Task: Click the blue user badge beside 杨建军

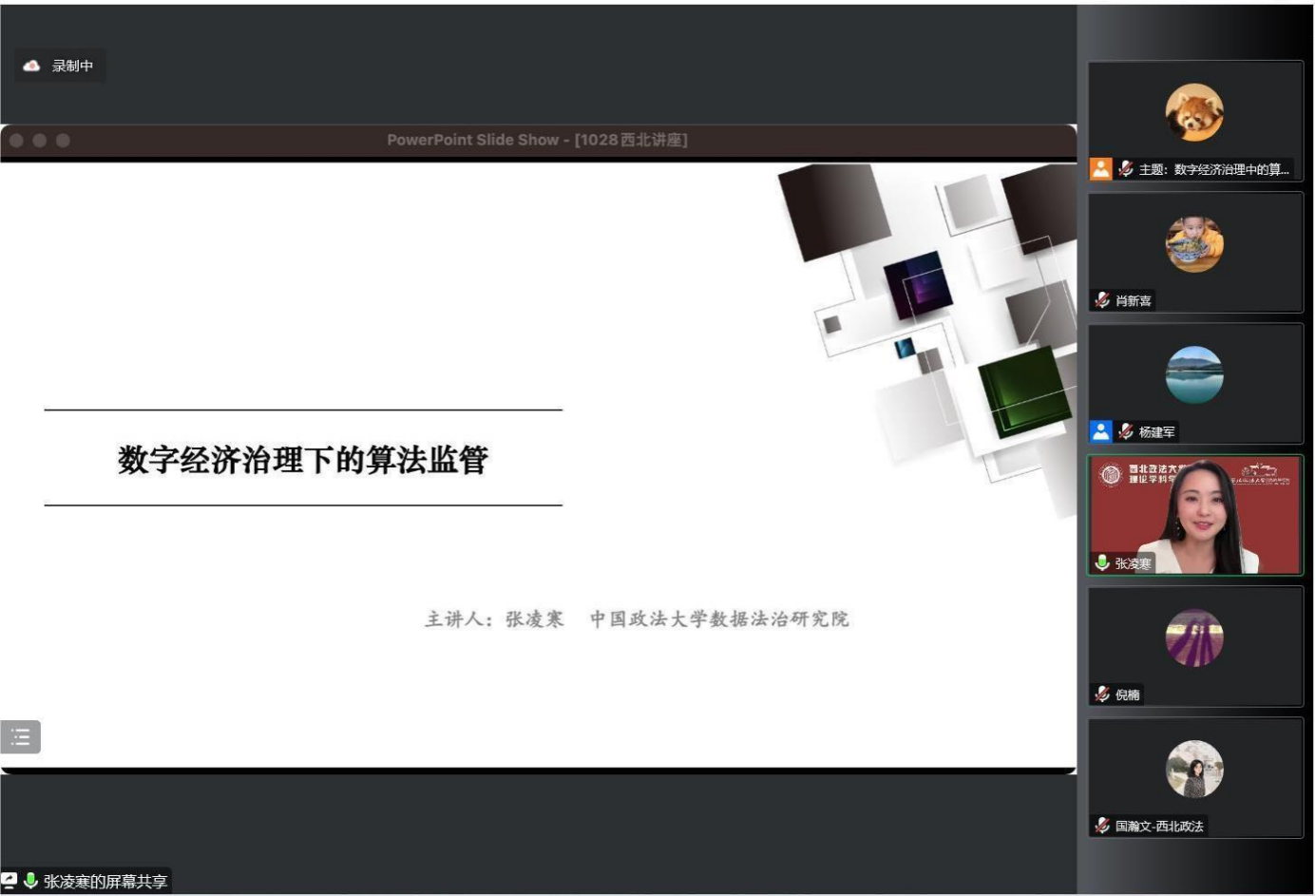Action: [x=1100, y=431]
